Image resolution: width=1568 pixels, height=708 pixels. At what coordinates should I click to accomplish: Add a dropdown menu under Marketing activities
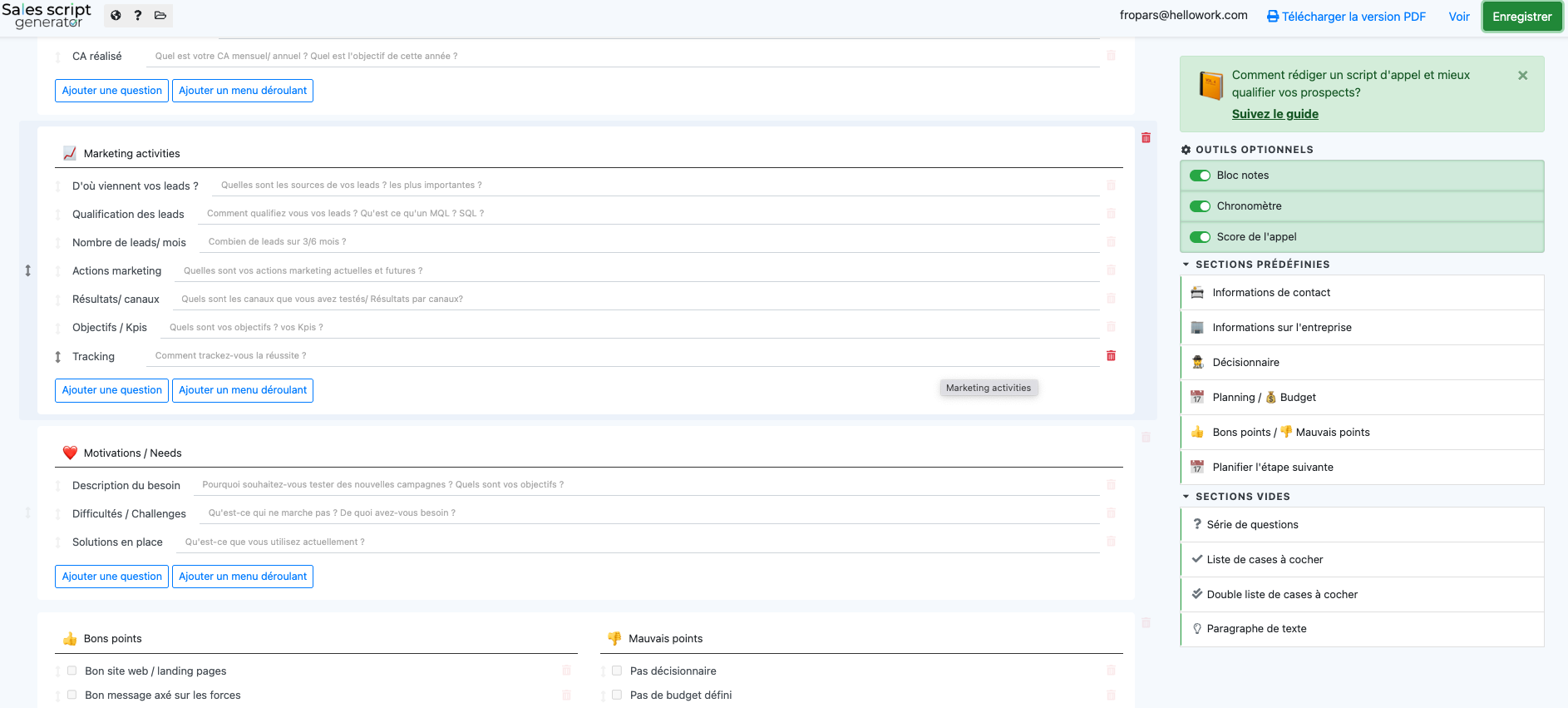[243, 390]
